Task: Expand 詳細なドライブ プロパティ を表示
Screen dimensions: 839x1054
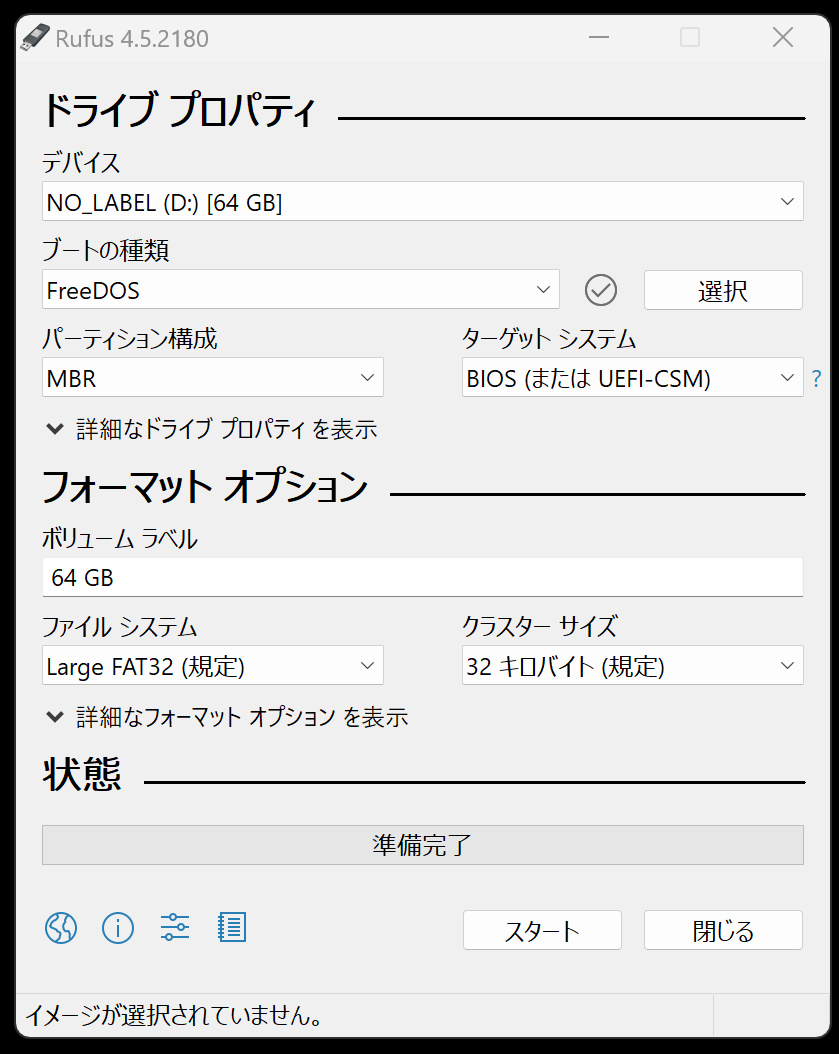Action: click(x=212, y=430)
